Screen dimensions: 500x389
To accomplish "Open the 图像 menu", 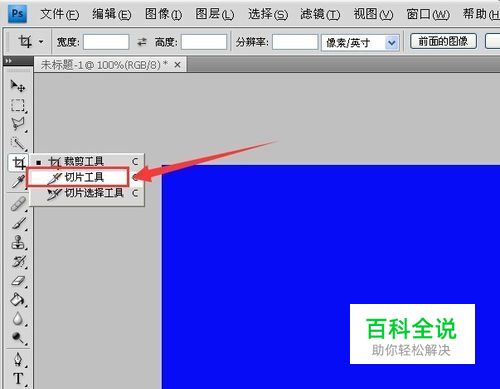I will [163, 14].
